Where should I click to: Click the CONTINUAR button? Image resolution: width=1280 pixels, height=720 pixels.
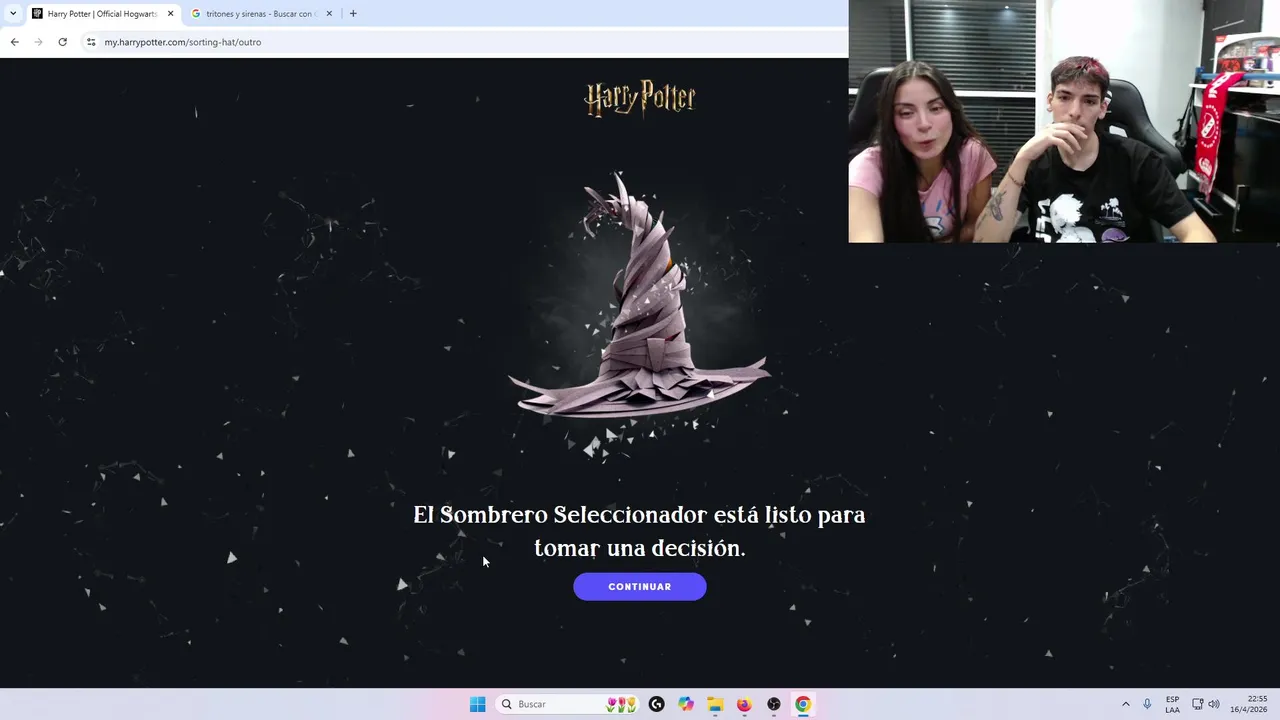click(x=639, y=587)
